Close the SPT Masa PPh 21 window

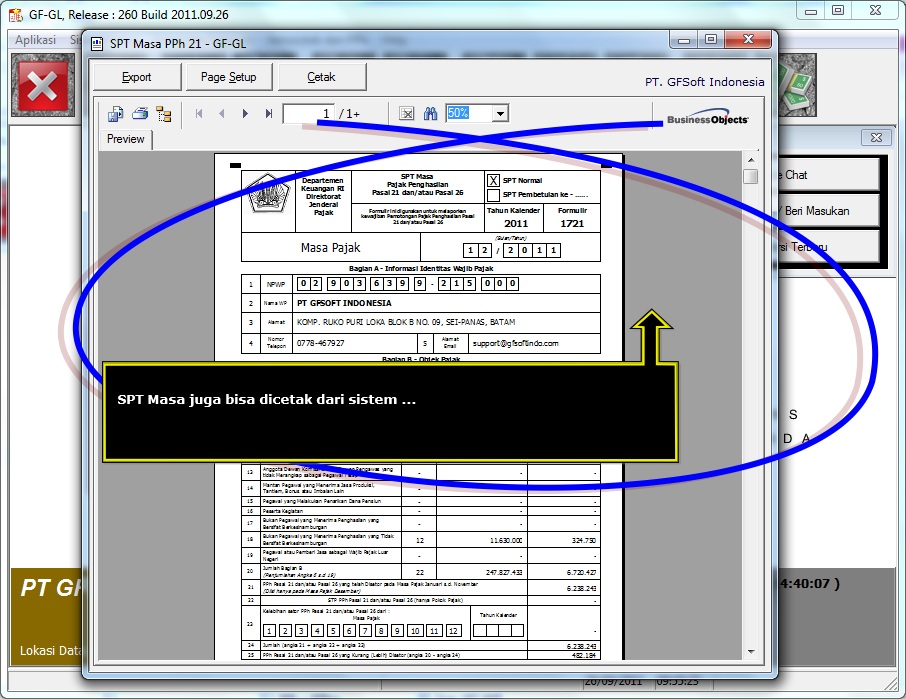pyautogui.click(x=748, y=39)
